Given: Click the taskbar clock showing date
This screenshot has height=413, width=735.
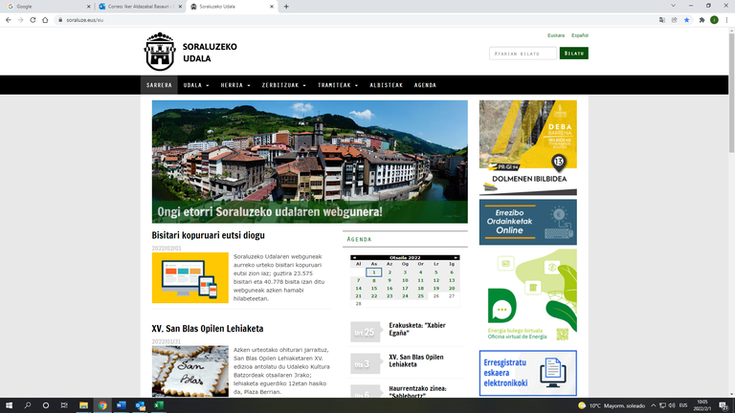Looking at the screenshot, I should coord(702,405).
